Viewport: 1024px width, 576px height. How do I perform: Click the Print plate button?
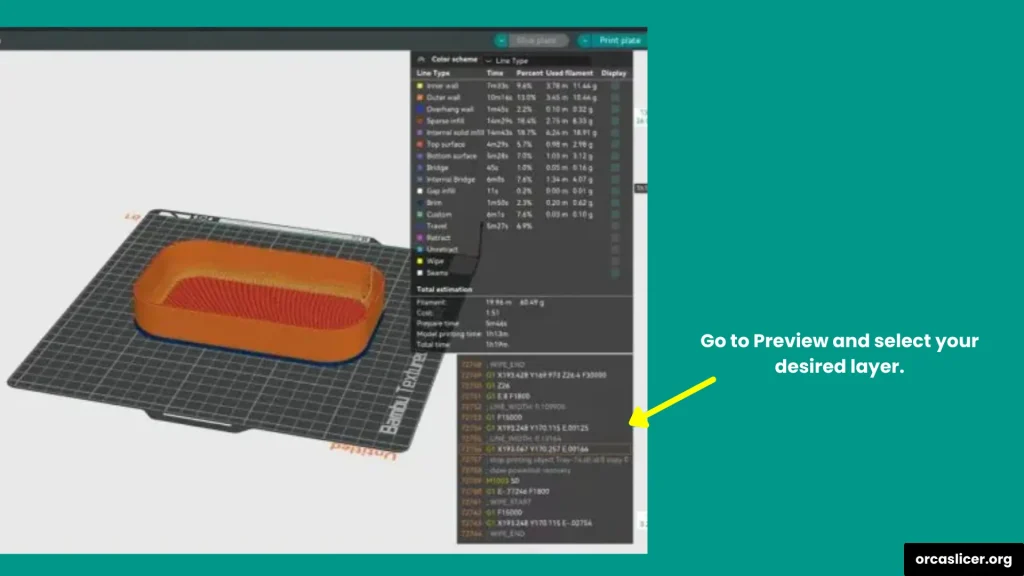(x=619, y=40)
